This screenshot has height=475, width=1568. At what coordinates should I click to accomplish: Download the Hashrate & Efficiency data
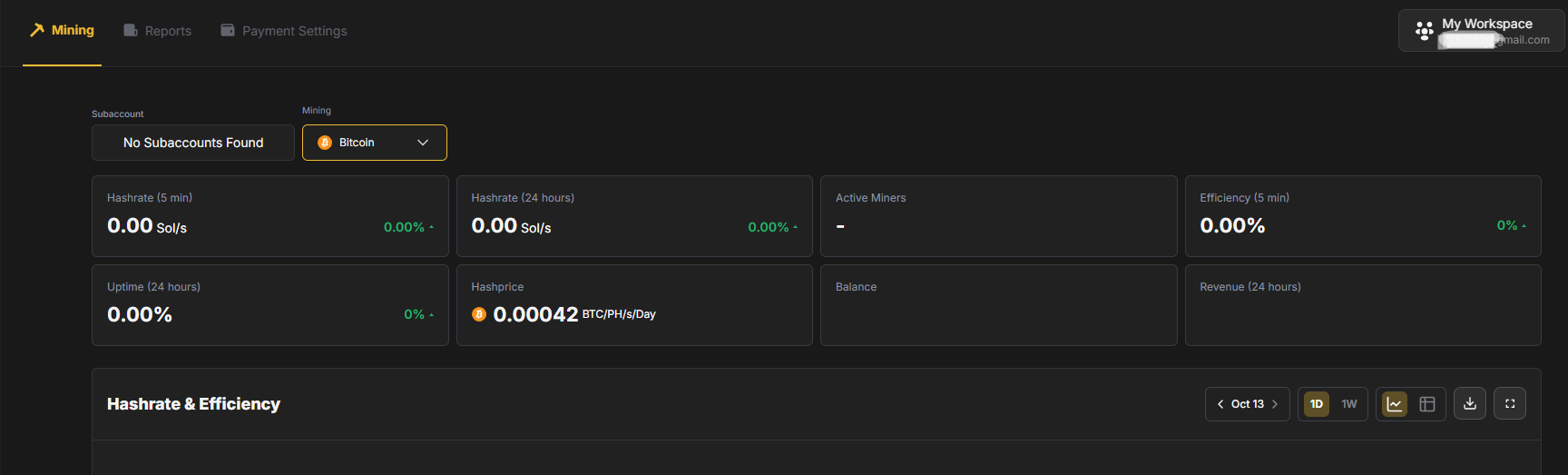(1469, 404)
